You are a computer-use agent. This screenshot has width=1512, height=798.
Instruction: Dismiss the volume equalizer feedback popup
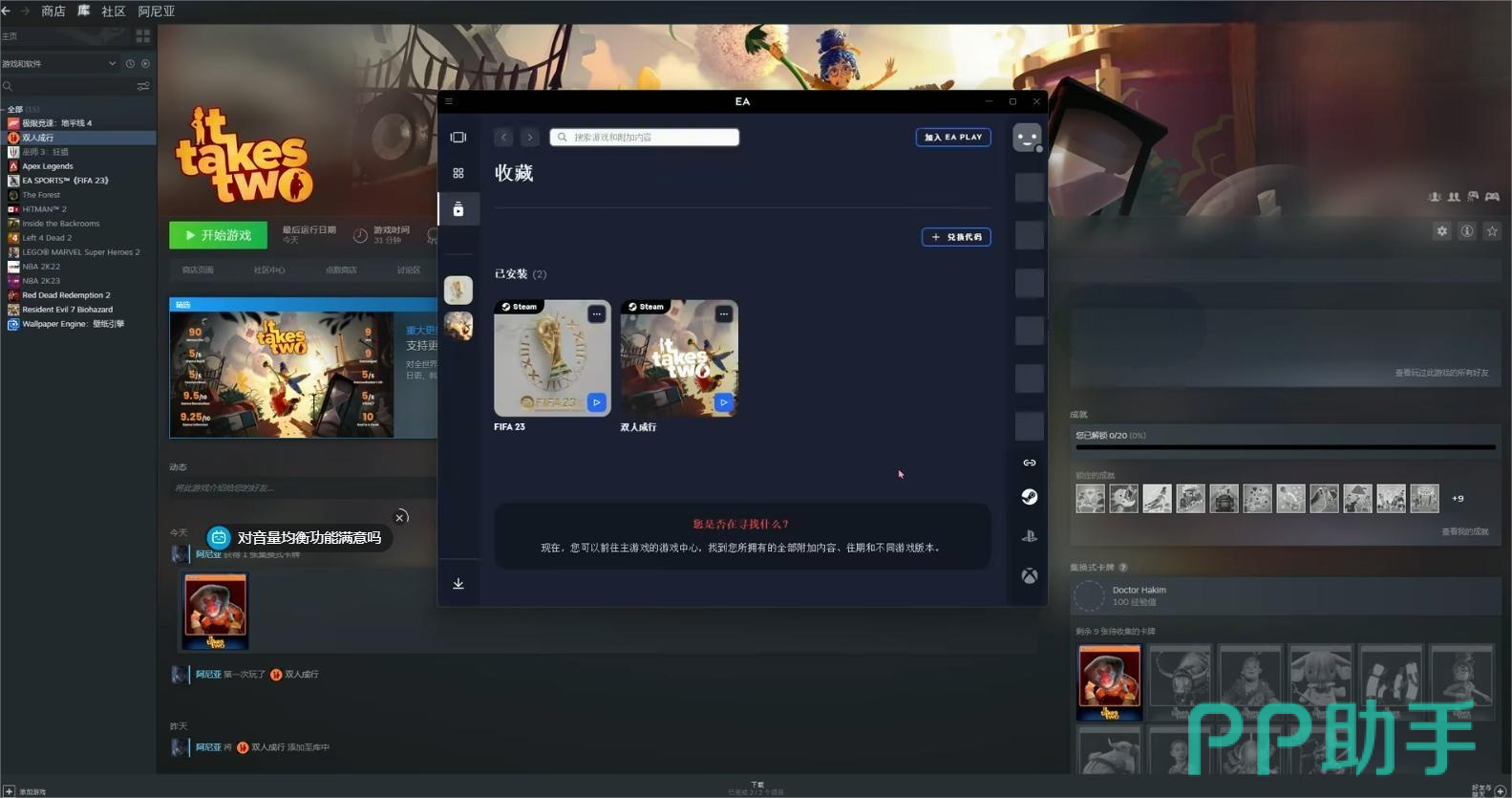[x=401, y=517]
